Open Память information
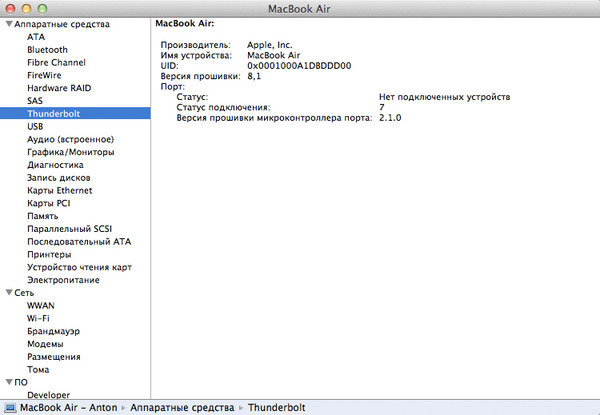This screenshot has width=600, height=415. [42, 216]
